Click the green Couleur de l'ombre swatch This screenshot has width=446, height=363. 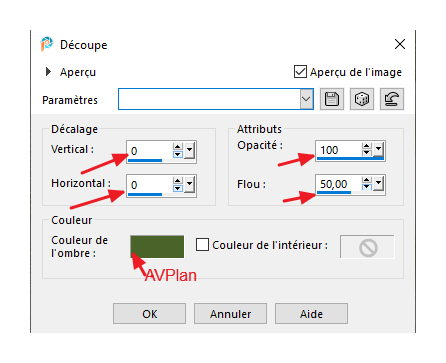[157, 247]
